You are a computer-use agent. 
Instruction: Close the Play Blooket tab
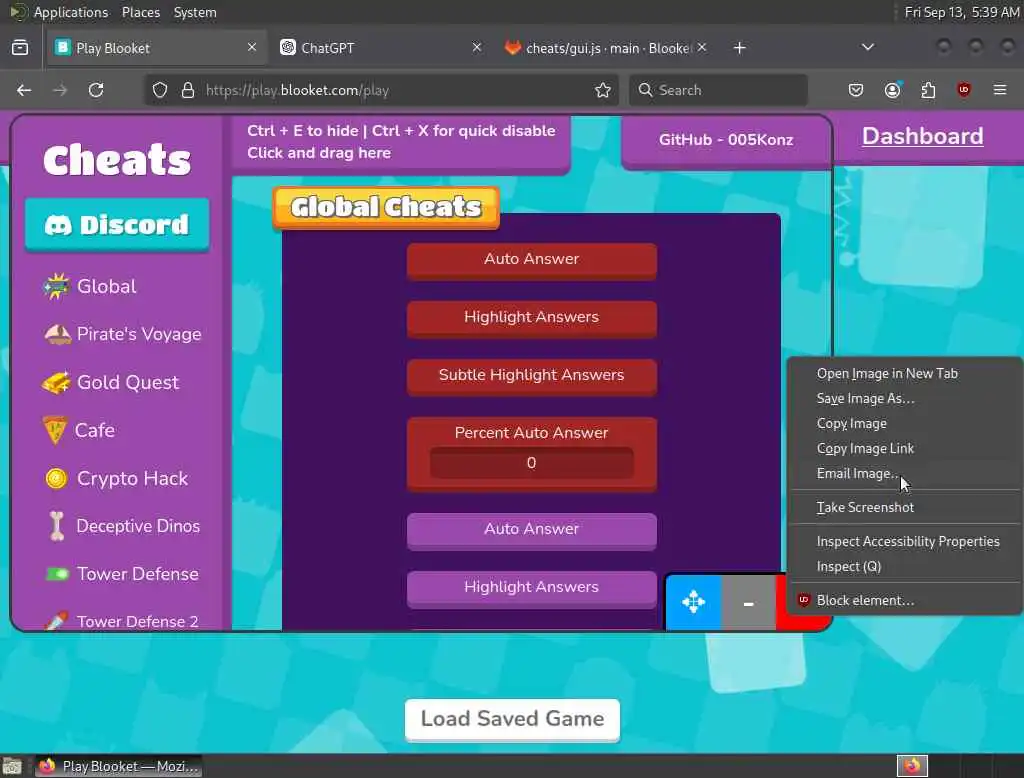click(x=252, y=47)
